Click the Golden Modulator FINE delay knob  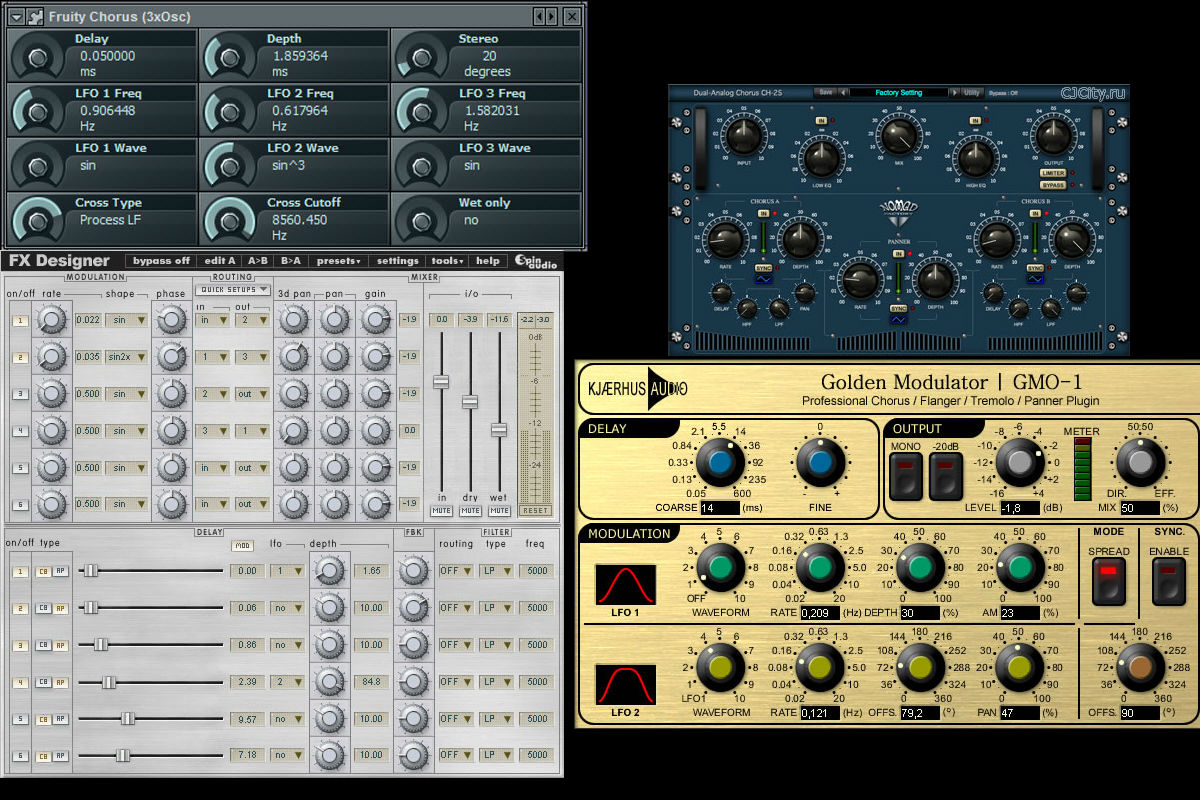coord(820,462)
